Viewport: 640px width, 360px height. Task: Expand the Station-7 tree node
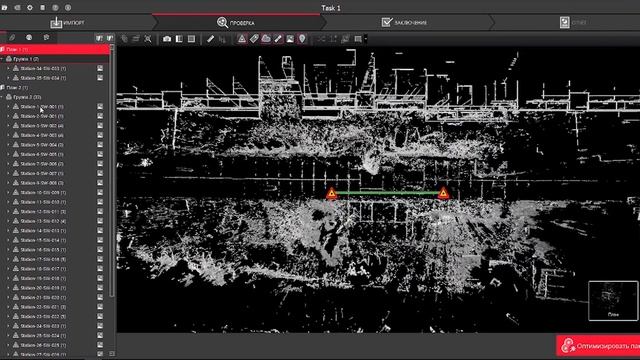(x=8, y=164)
